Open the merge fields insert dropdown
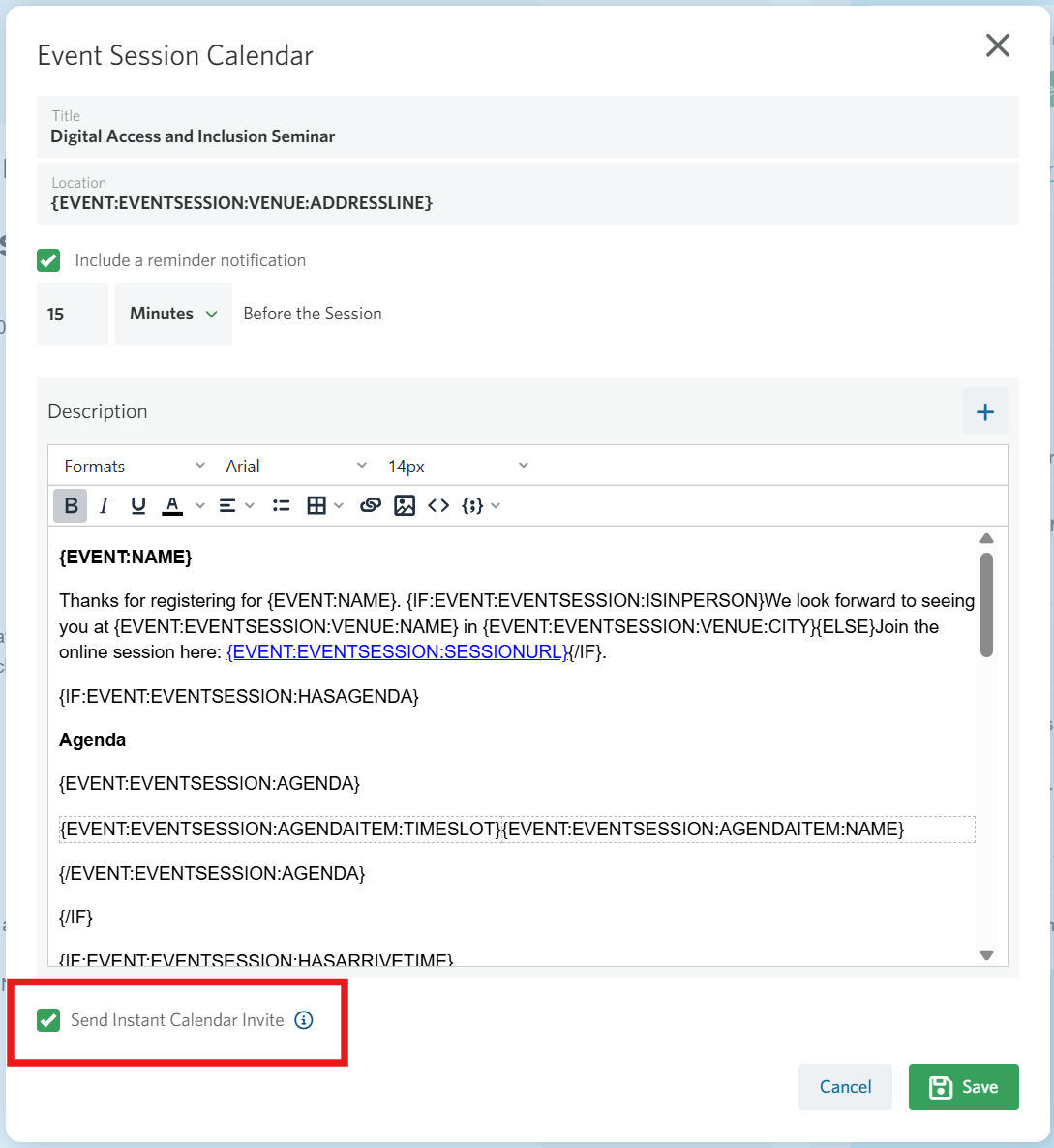The image size is (1054, 1148). point(481,505)
